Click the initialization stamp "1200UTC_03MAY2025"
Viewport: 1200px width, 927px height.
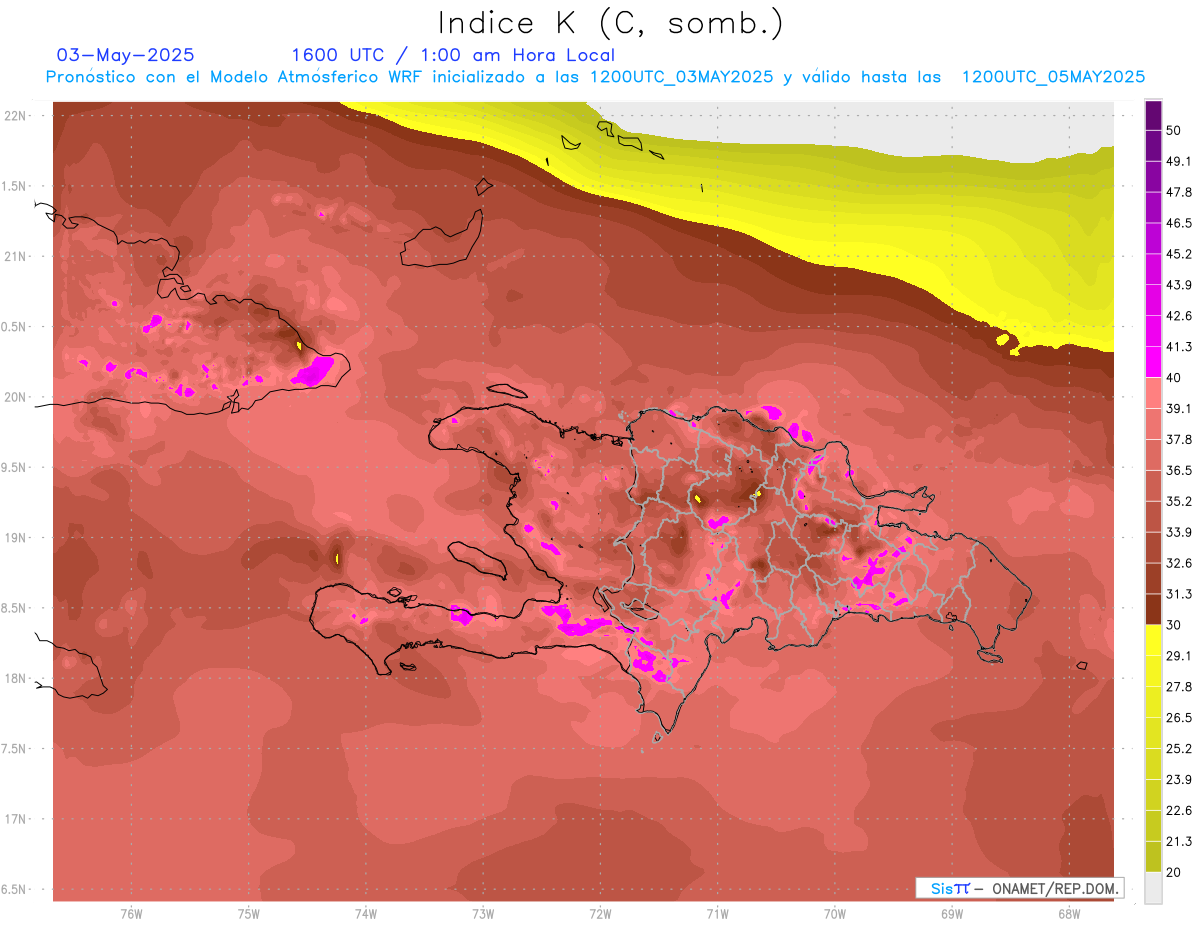682,77
